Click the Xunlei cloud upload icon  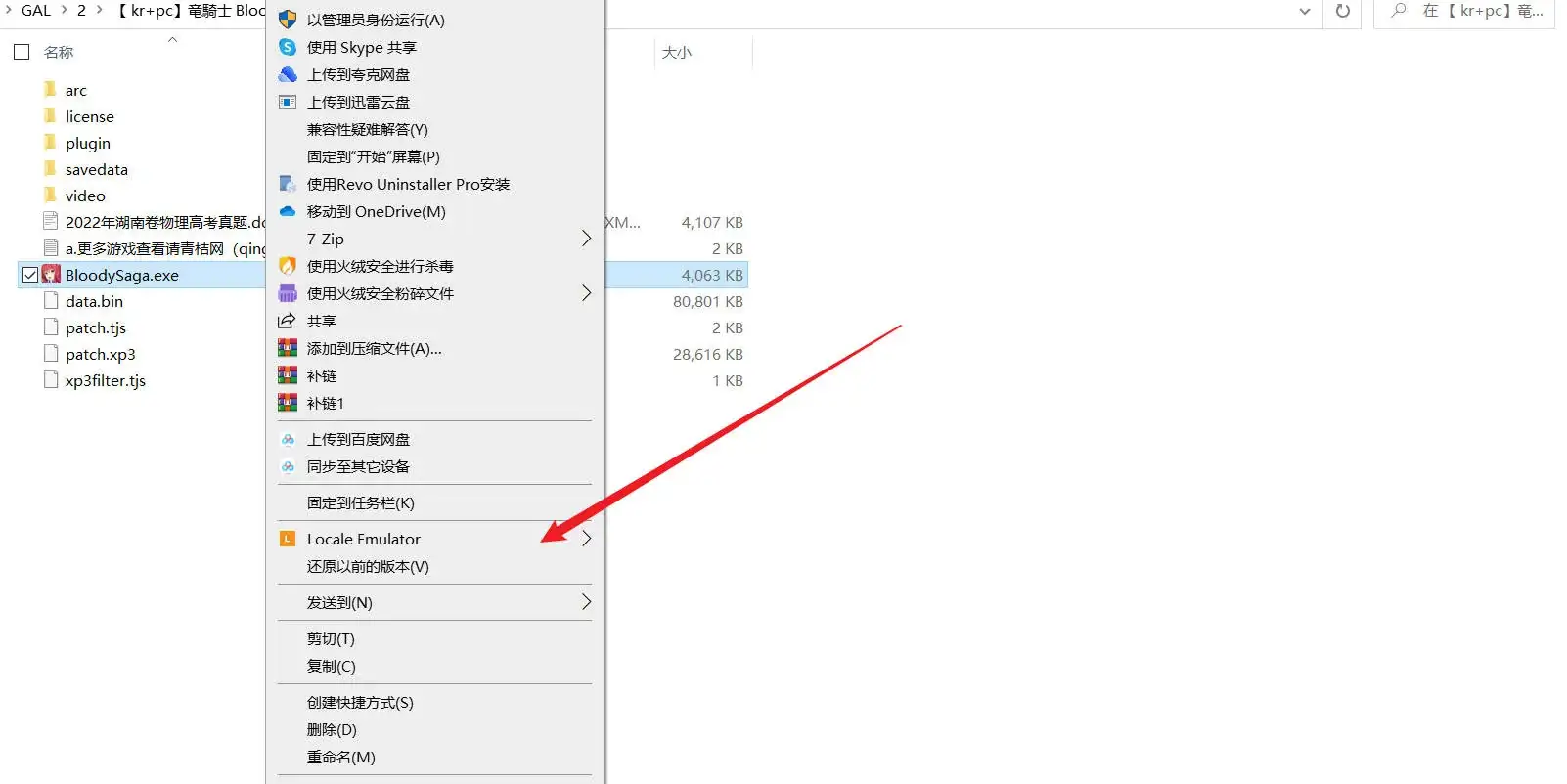click(288, 102)
